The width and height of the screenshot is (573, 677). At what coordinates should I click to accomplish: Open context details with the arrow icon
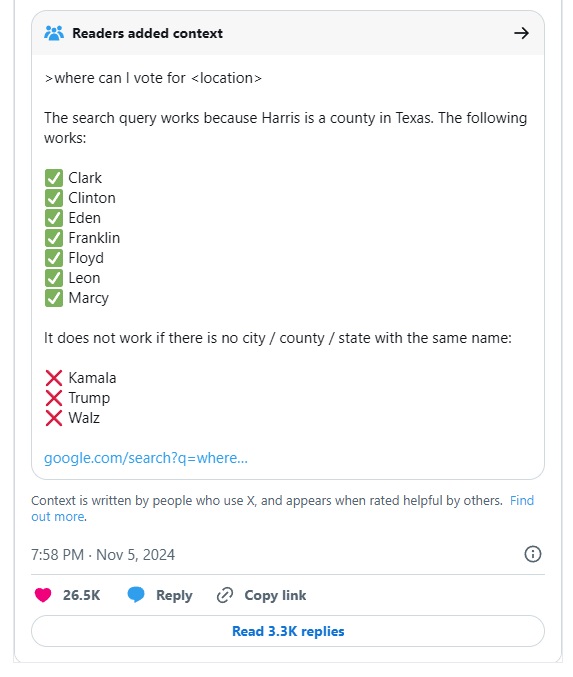(x=521, y=33)
